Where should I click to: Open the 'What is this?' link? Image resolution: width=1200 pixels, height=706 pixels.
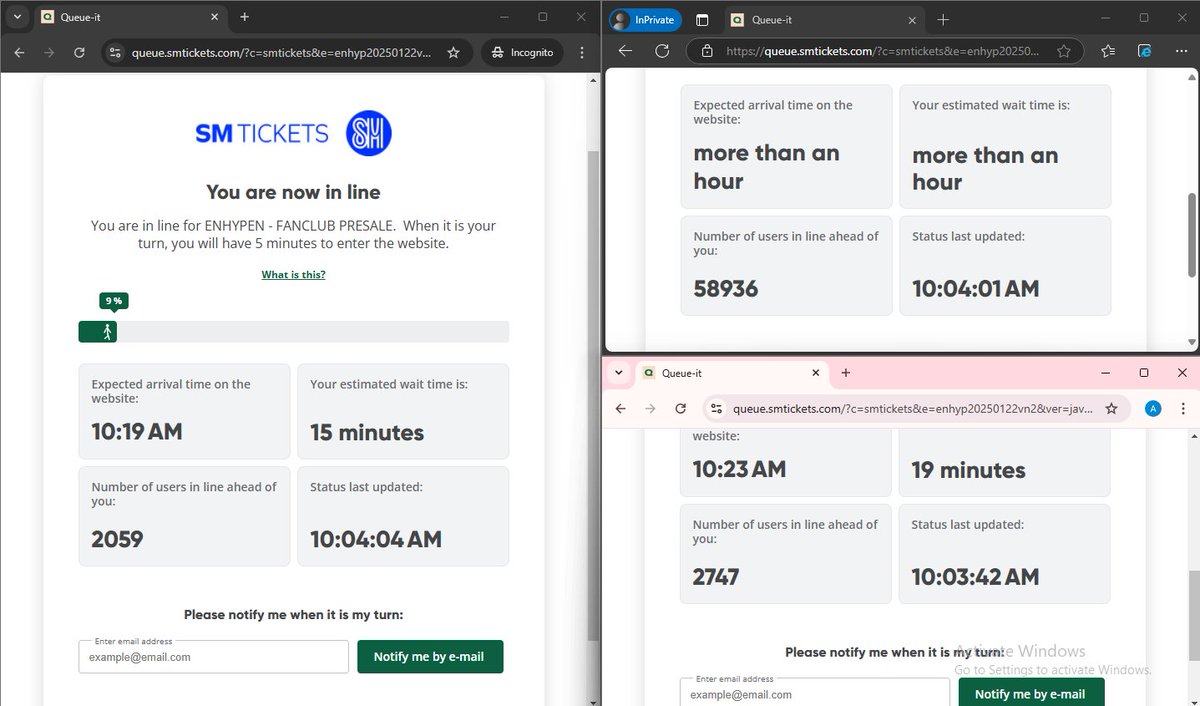point(293,274)
